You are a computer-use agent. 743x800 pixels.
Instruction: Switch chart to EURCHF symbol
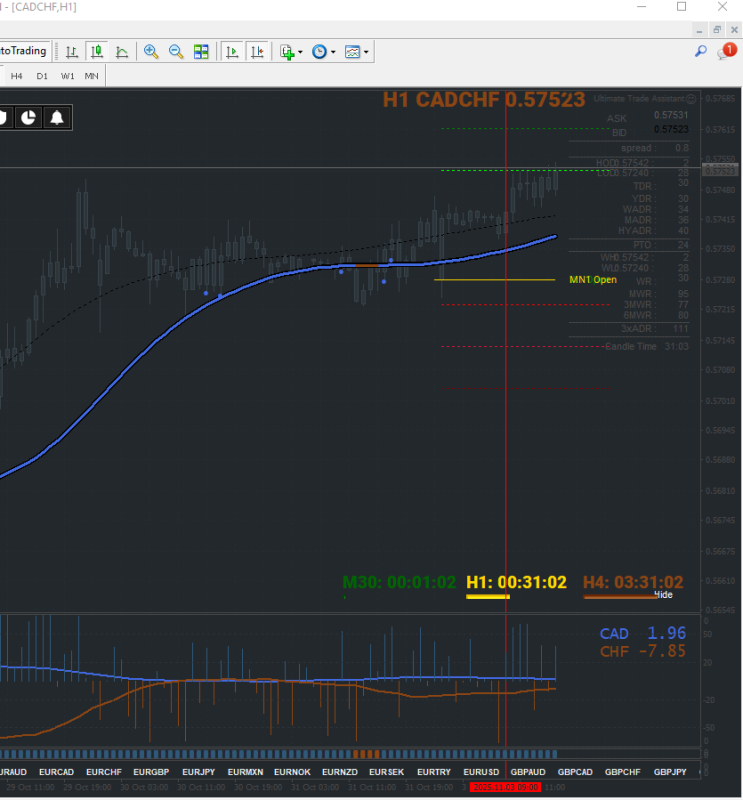(104, 772)
